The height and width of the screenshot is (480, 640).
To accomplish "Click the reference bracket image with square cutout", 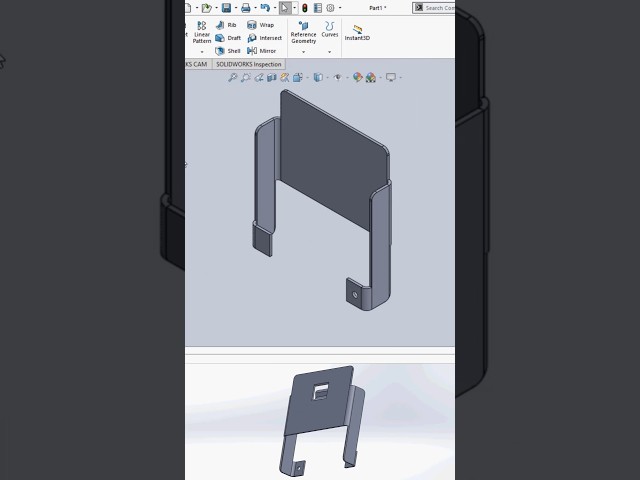I will pyautogui.click(x=322, y=422).
